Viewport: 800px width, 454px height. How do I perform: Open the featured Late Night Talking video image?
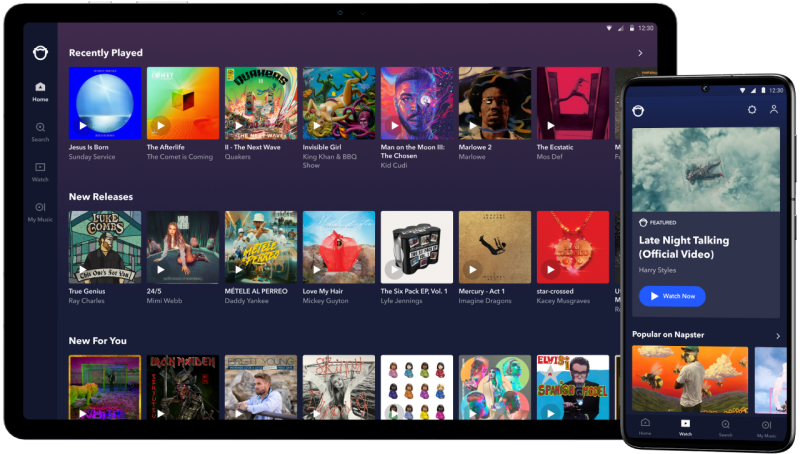pyautogui.click(x=706, y=169)
